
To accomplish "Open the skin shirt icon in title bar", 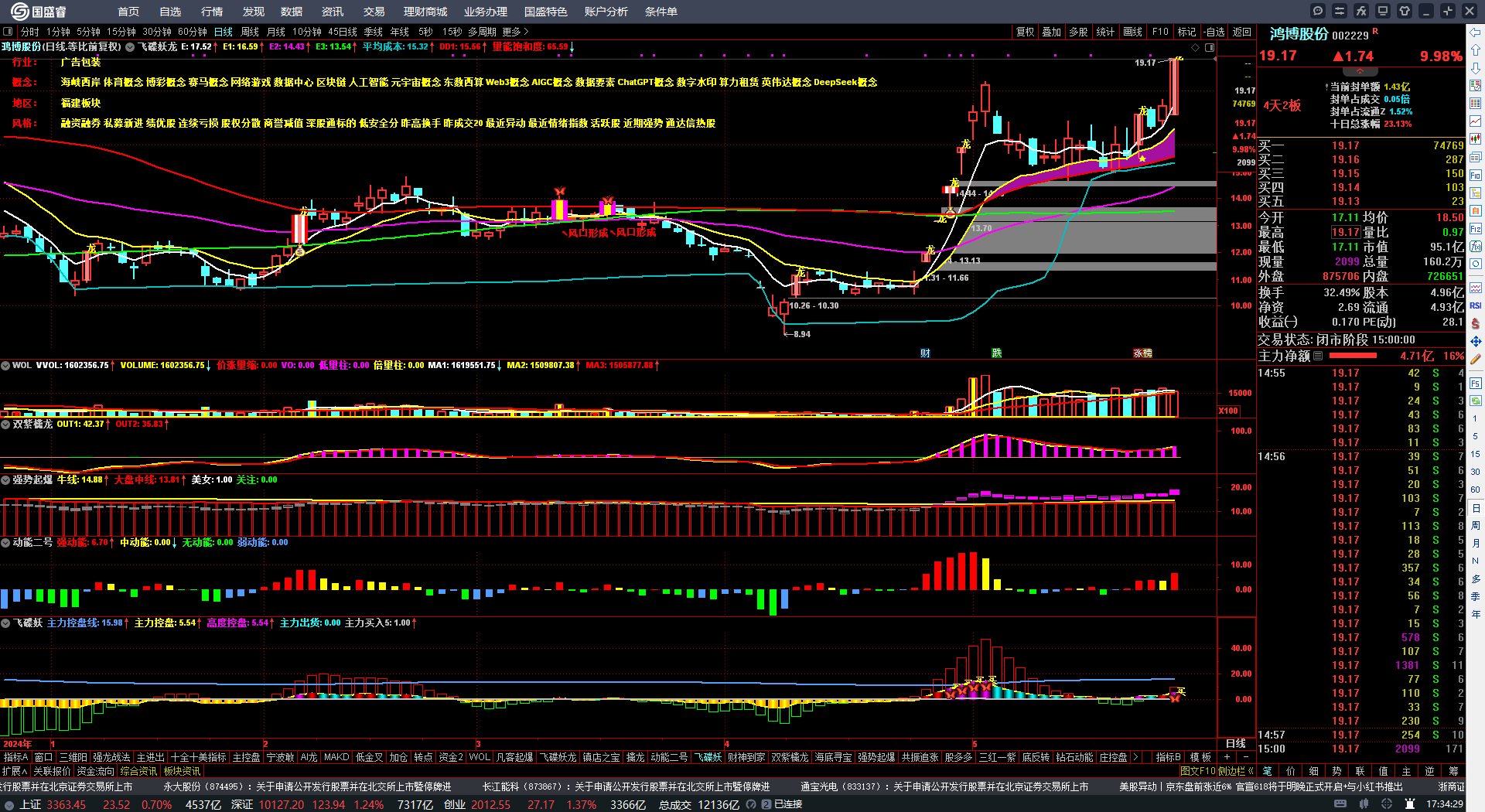I will (x=1405, y=11).
